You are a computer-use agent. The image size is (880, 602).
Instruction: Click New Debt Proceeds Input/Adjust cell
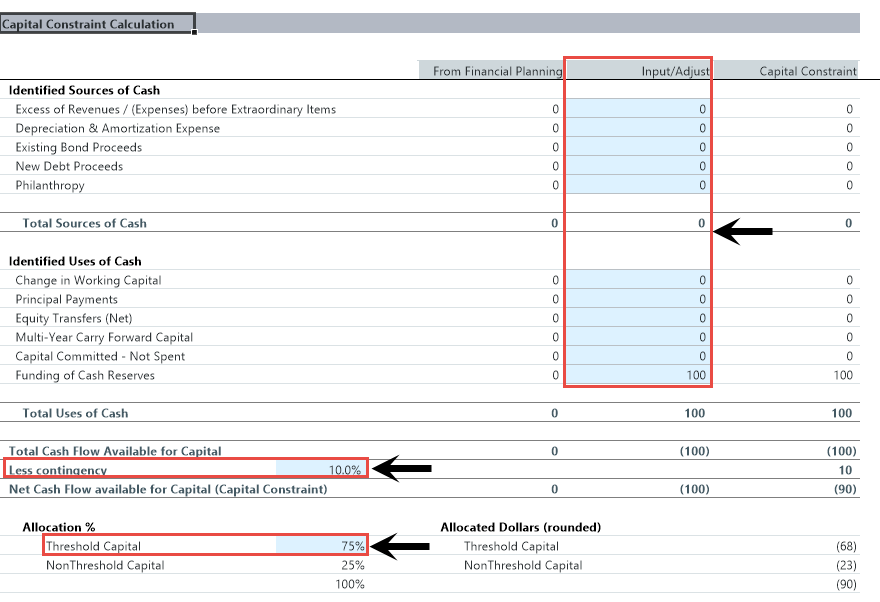(x=638, y=166)
